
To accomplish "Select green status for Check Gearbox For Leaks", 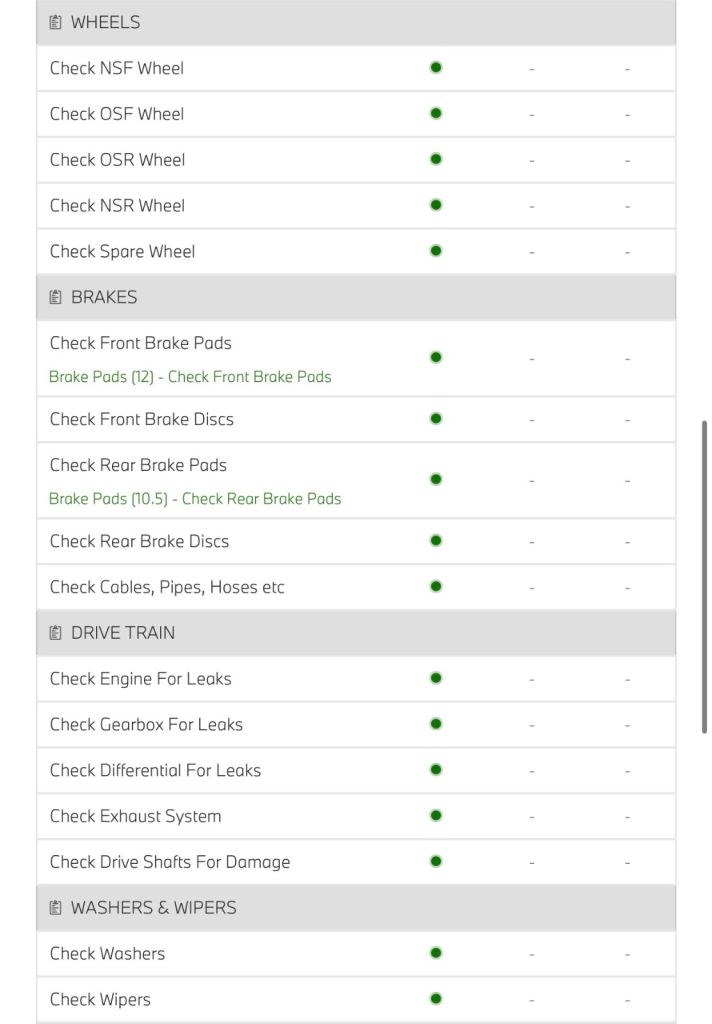I will pyautogui.click(x=436, y=724).
